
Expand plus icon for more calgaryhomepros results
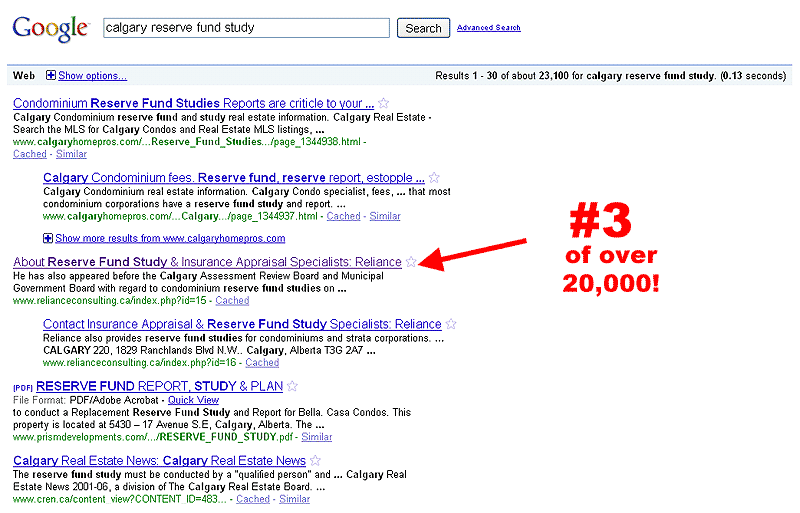[x=48, y=238]
